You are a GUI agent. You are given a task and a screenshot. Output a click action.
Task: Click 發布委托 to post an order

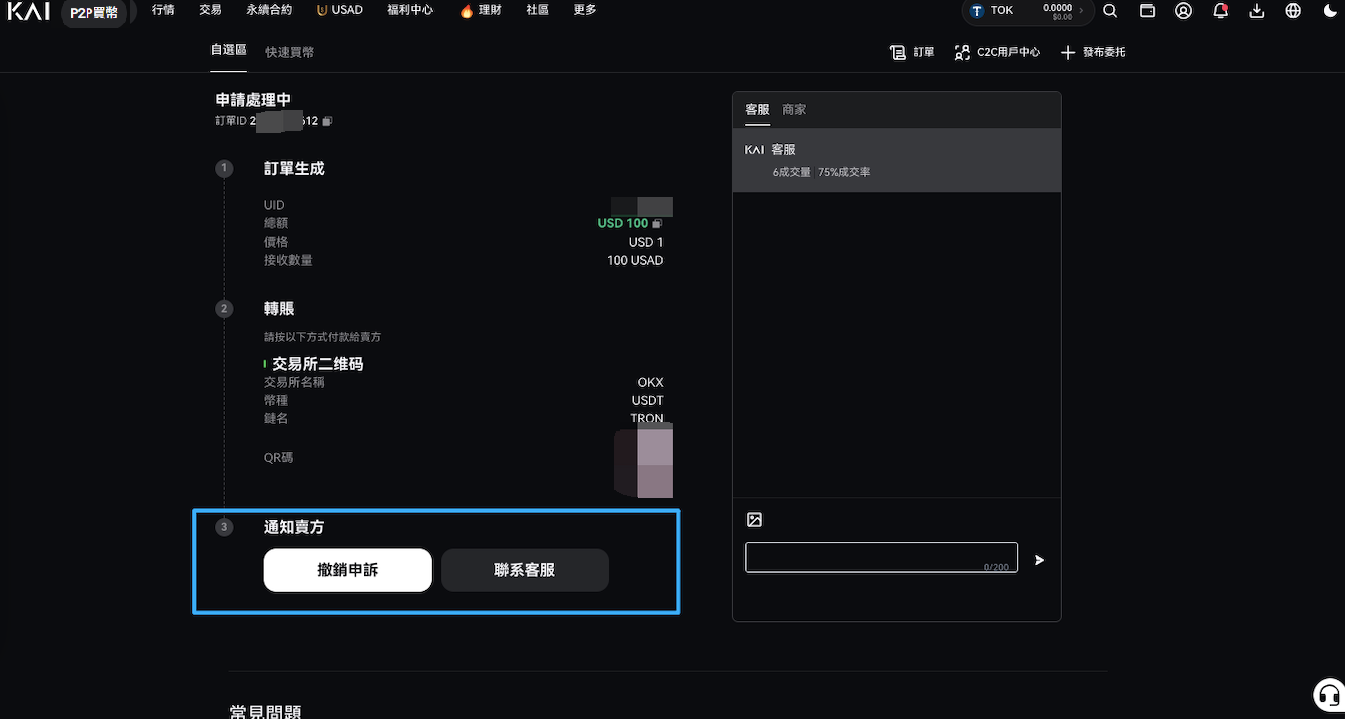point(1093,52)
